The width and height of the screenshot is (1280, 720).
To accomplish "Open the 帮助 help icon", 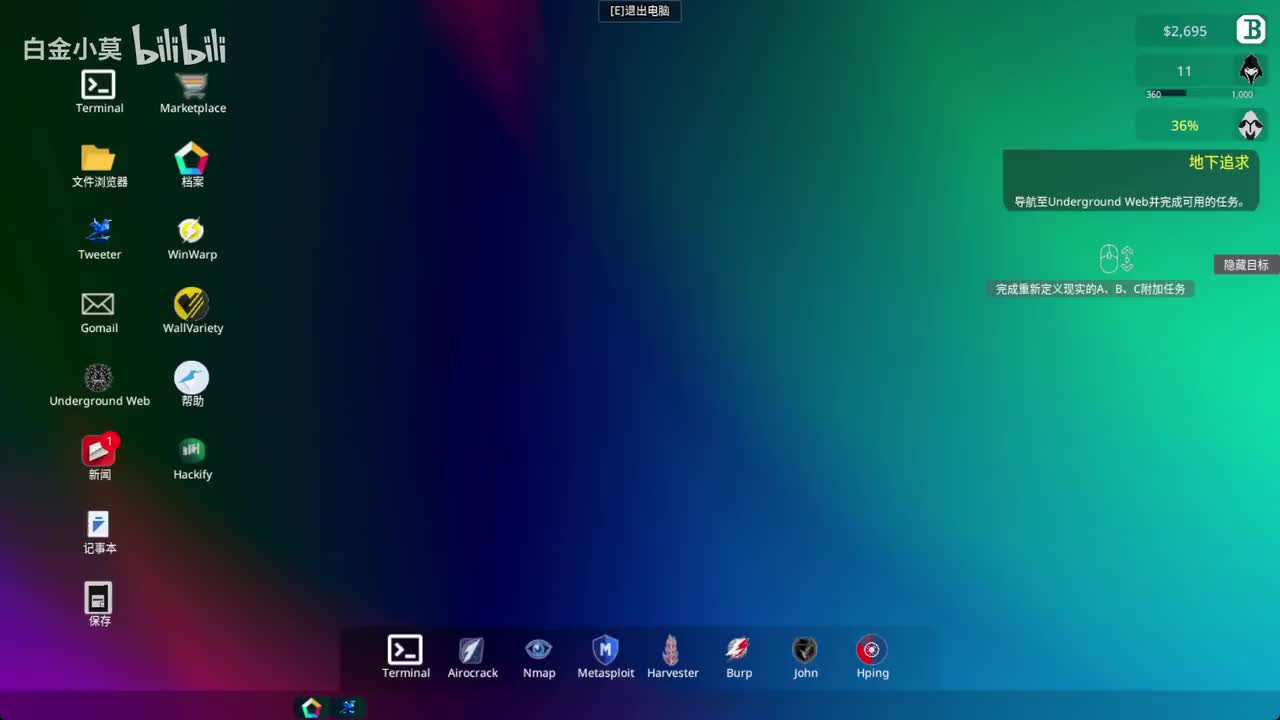I will (x=191, y=378).
